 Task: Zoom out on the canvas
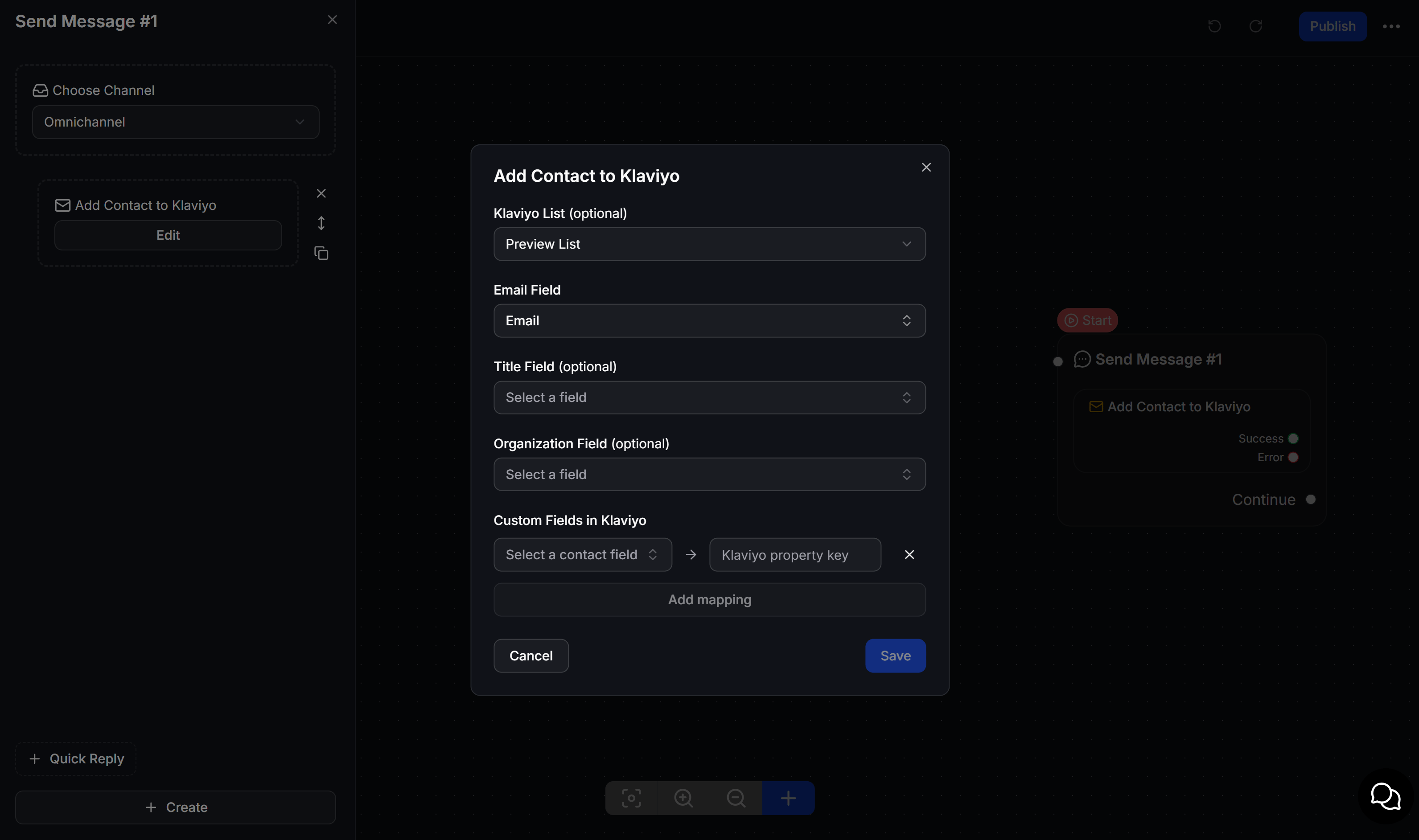(736, 798)
